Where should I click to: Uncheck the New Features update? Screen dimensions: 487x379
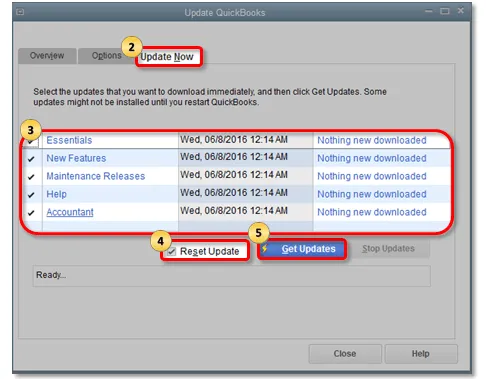(x=31, y=159)
